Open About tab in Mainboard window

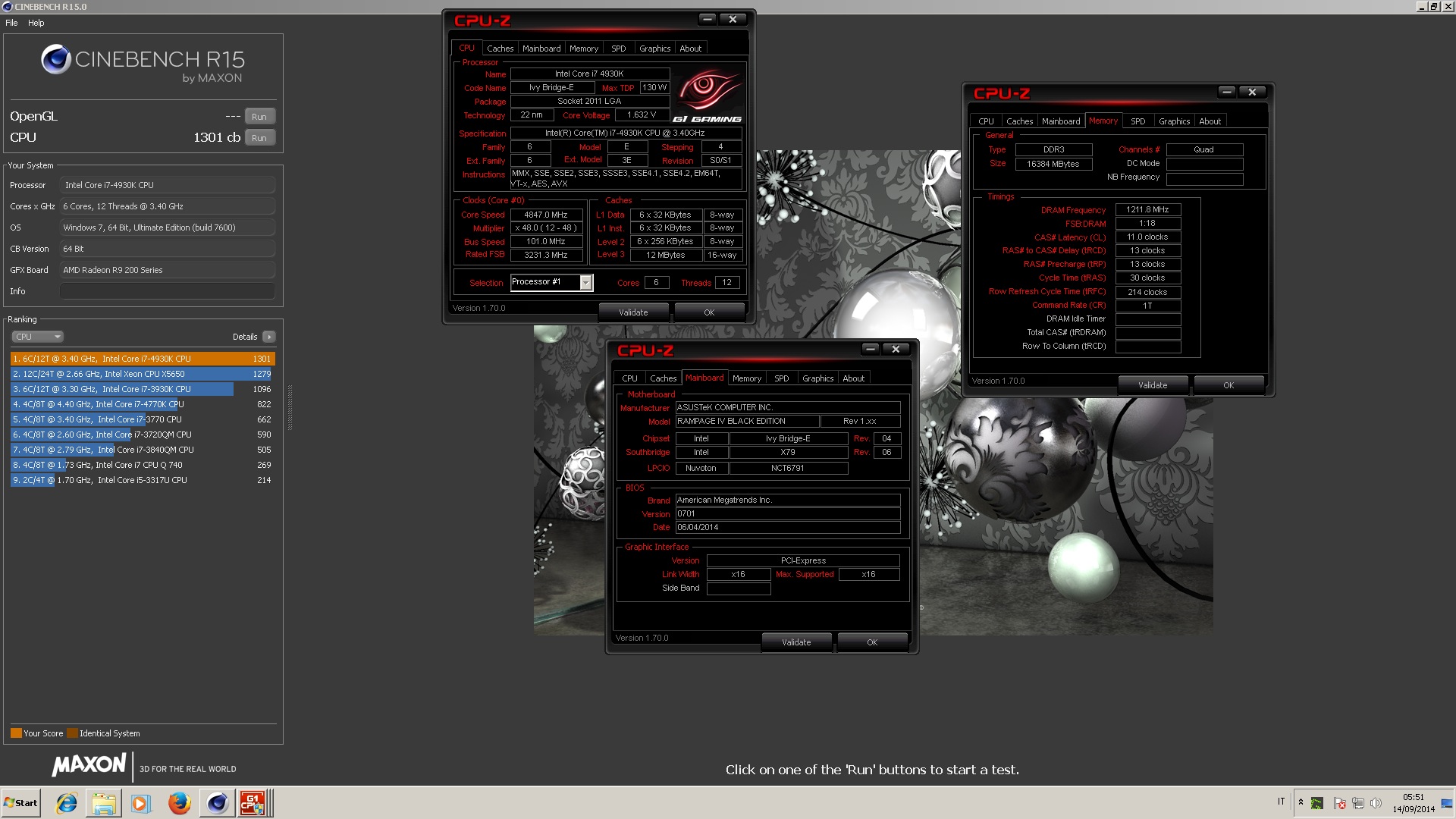point(853,378)
